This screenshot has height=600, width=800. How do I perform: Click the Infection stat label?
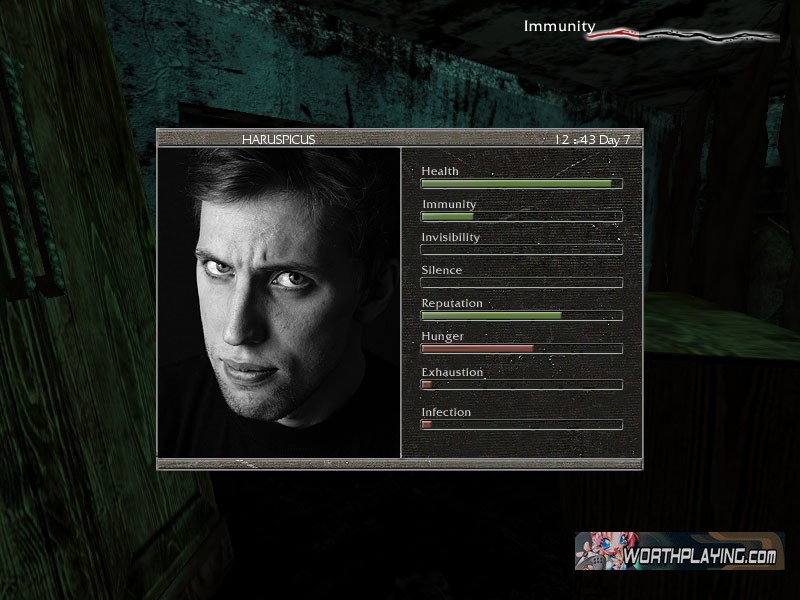click(446, 412)
